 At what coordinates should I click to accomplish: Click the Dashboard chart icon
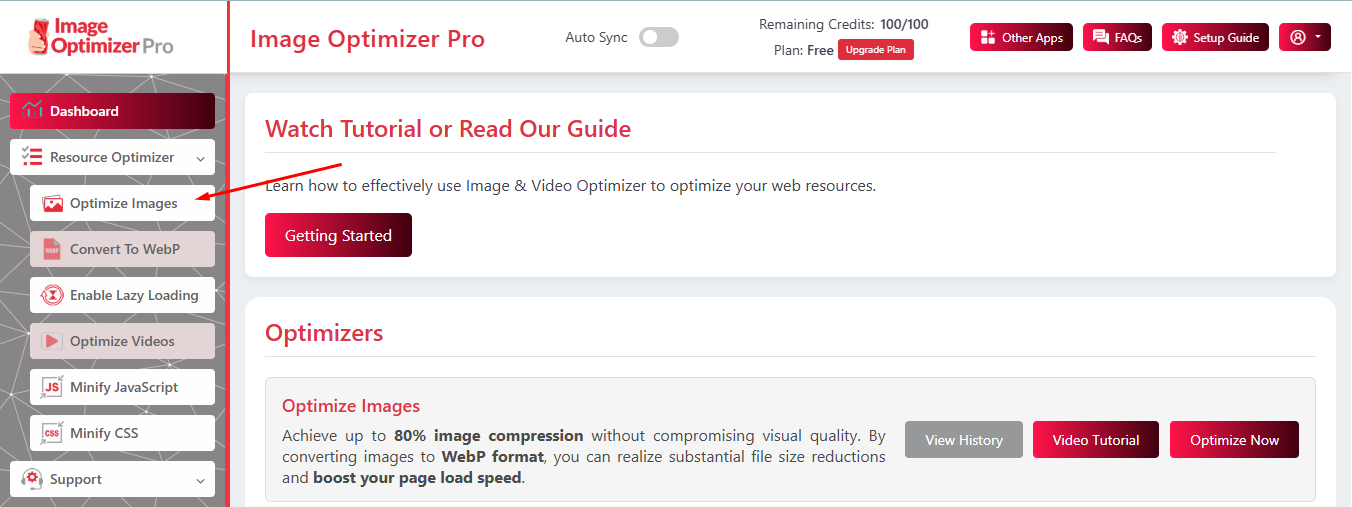[32, 111]
